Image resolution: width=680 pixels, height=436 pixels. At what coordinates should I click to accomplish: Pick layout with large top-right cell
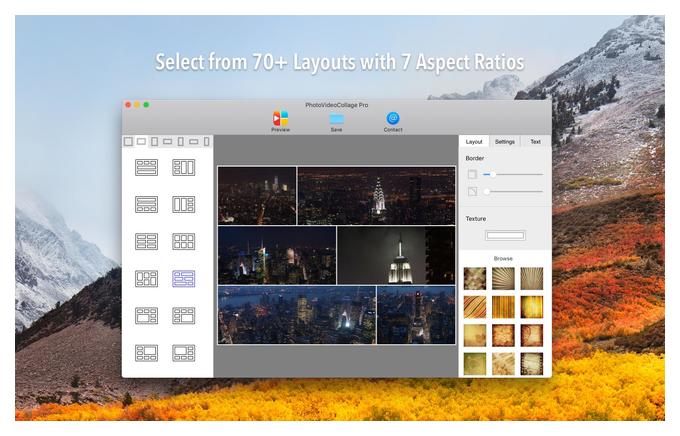pos(147,353)
